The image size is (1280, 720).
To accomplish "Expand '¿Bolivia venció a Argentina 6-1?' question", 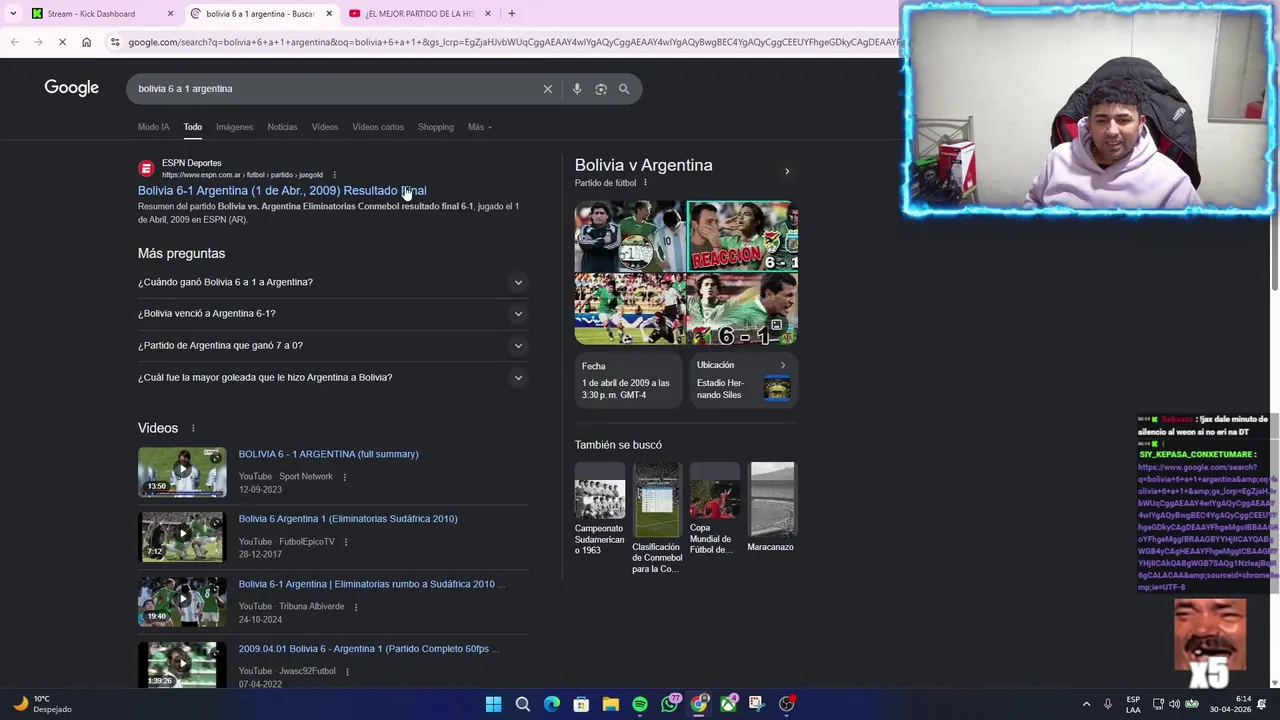I will (333, 313).
